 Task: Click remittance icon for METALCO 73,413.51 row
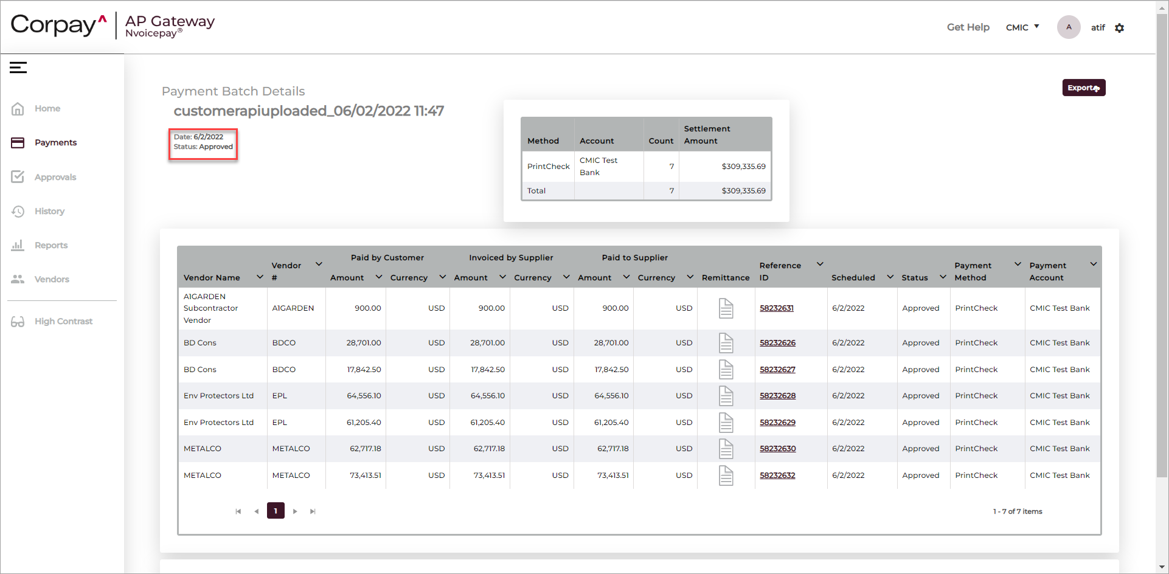pos(726,476)
